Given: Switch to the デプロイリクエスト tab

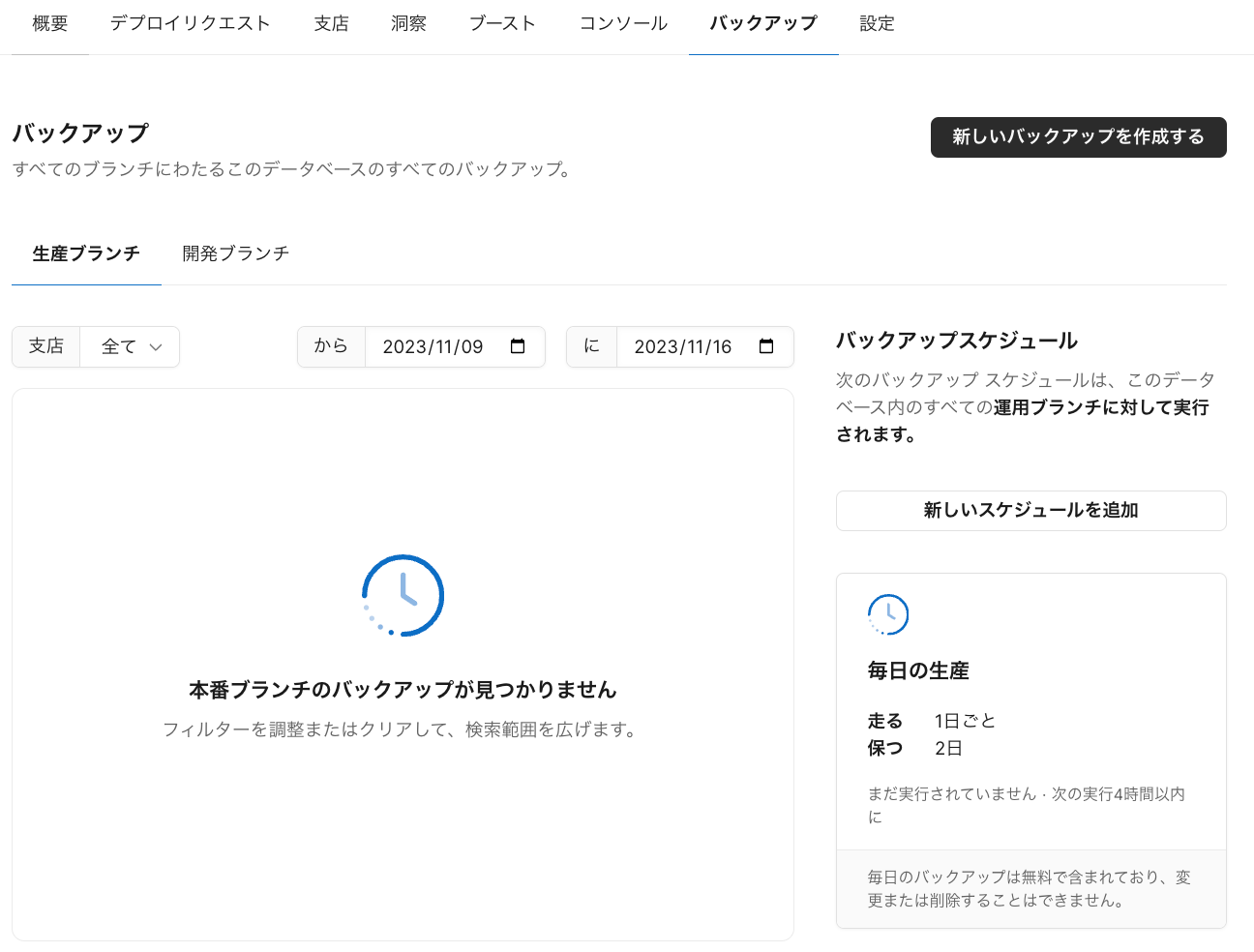Looking at the screenshot, I should point(190,23).
